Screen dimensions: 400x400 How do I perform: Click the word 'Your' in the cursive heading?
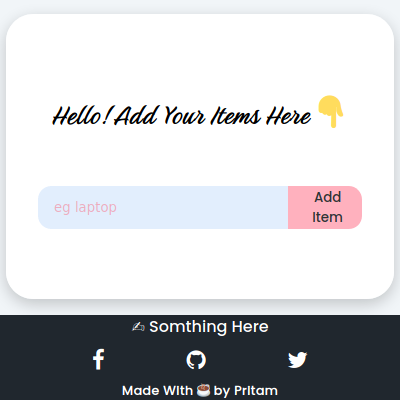click(x=184, y=116)
